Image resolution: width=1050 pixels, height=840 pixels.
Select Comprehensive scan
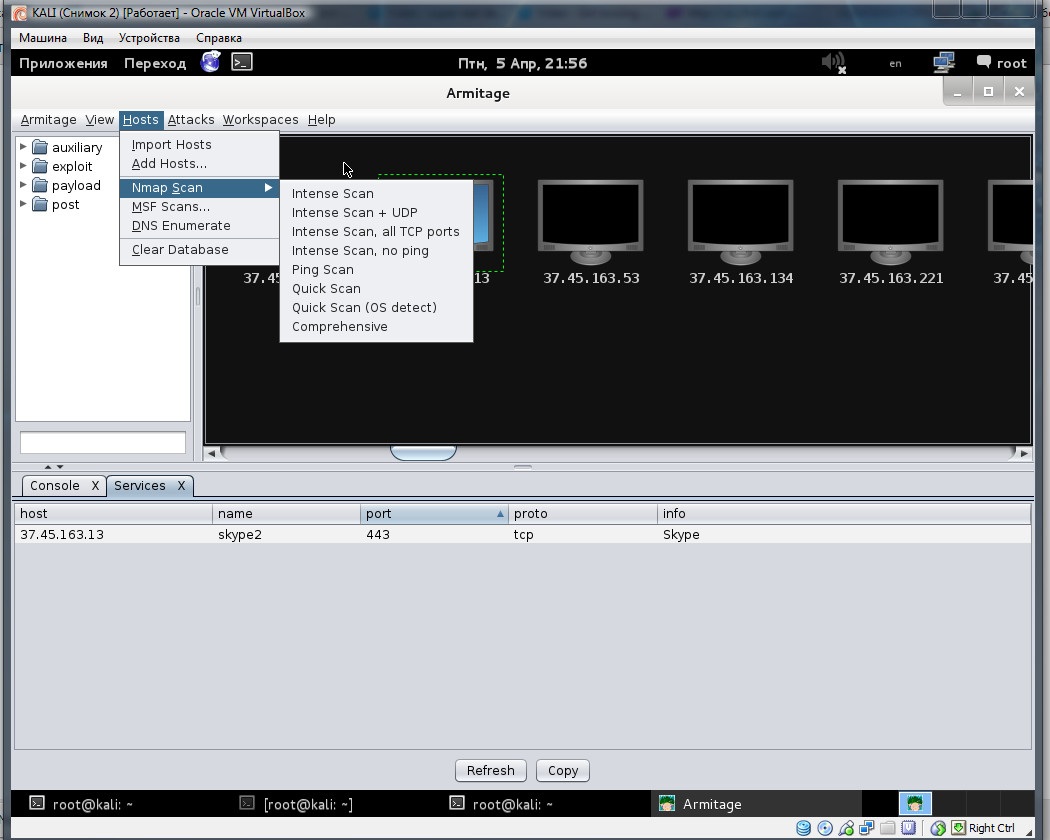(376, 327)
